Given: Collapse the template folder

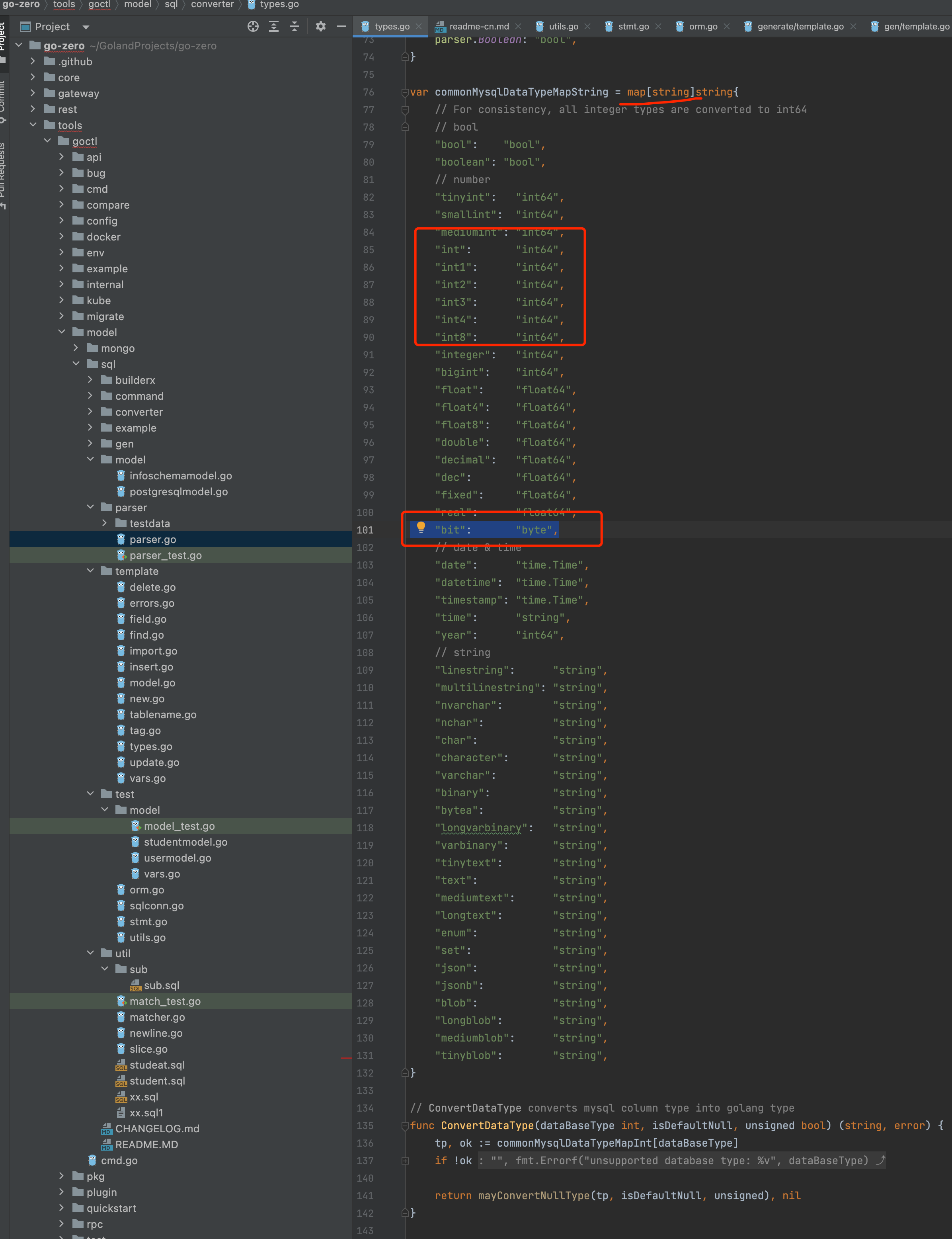Looking at the screenshot, I should click(x=91, y=571).
